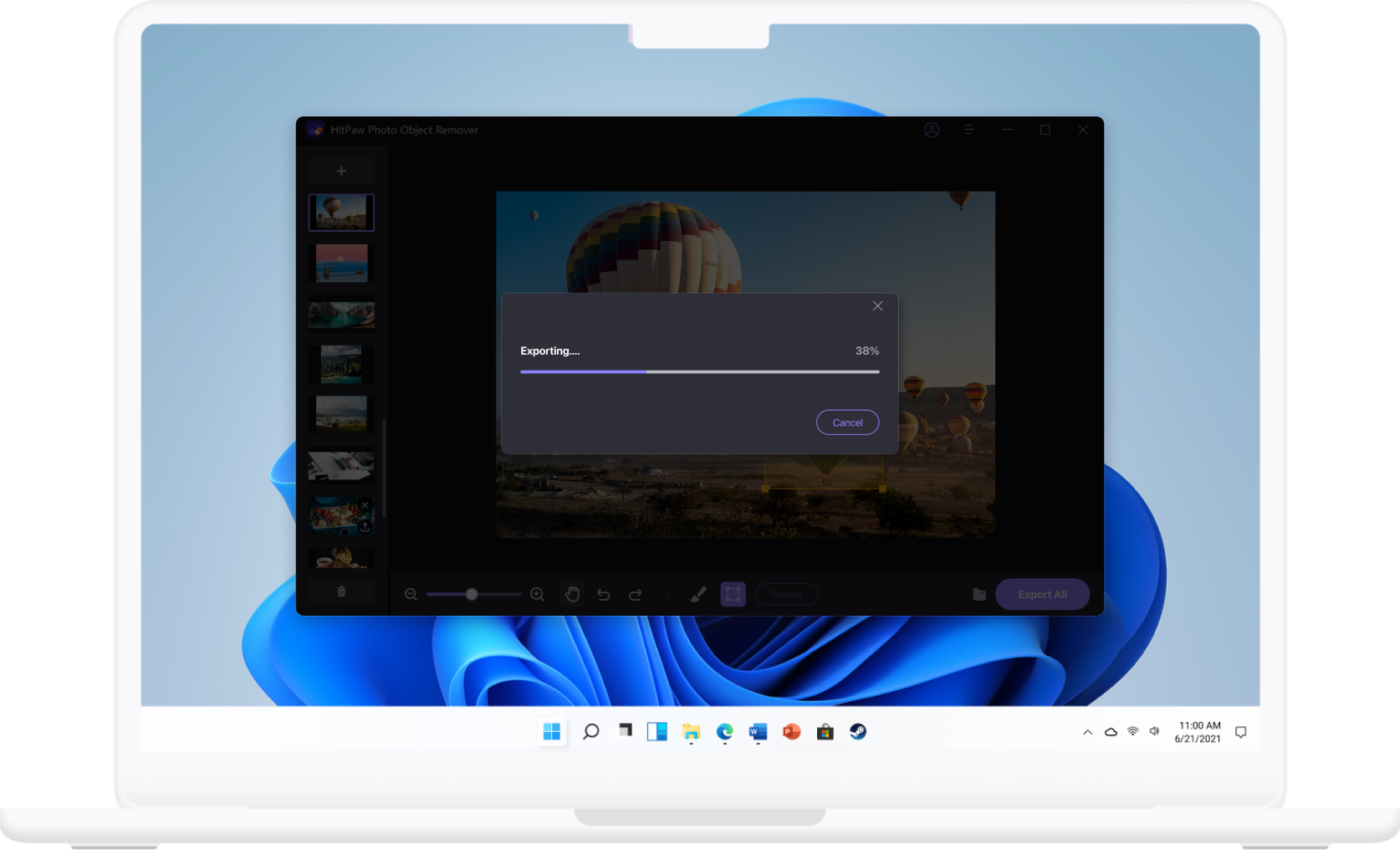This screenshot has height=850, width=1400.
Task: Open taskbar Search
Action: pos(590,732)
